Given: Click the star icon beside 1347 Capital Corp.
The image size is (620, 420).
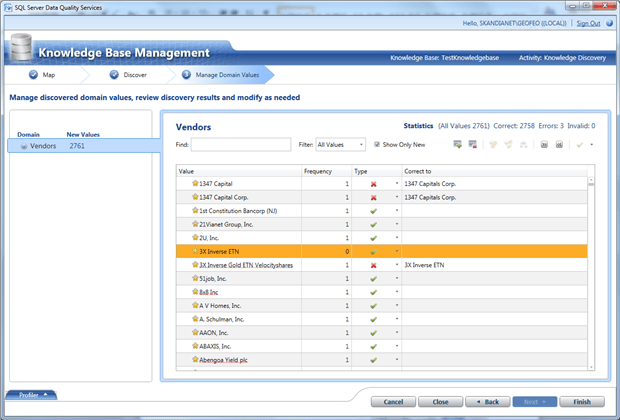Looking at the screenshot, I should pyautogui.click(x=195, y=197).
